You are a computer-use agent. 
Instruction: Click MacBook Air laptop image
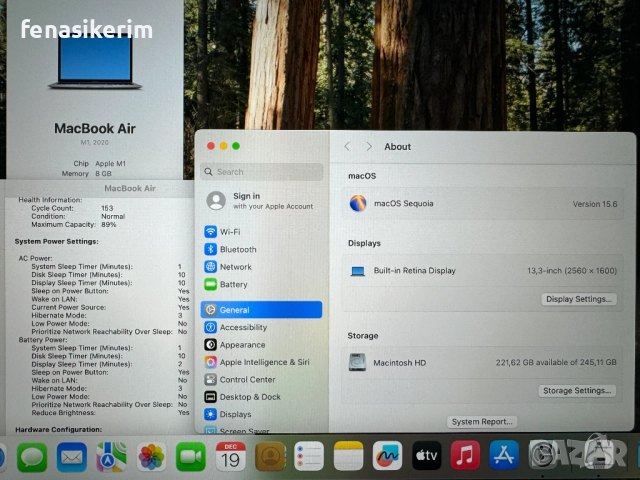pyautogui.click(x=95, y=61)
